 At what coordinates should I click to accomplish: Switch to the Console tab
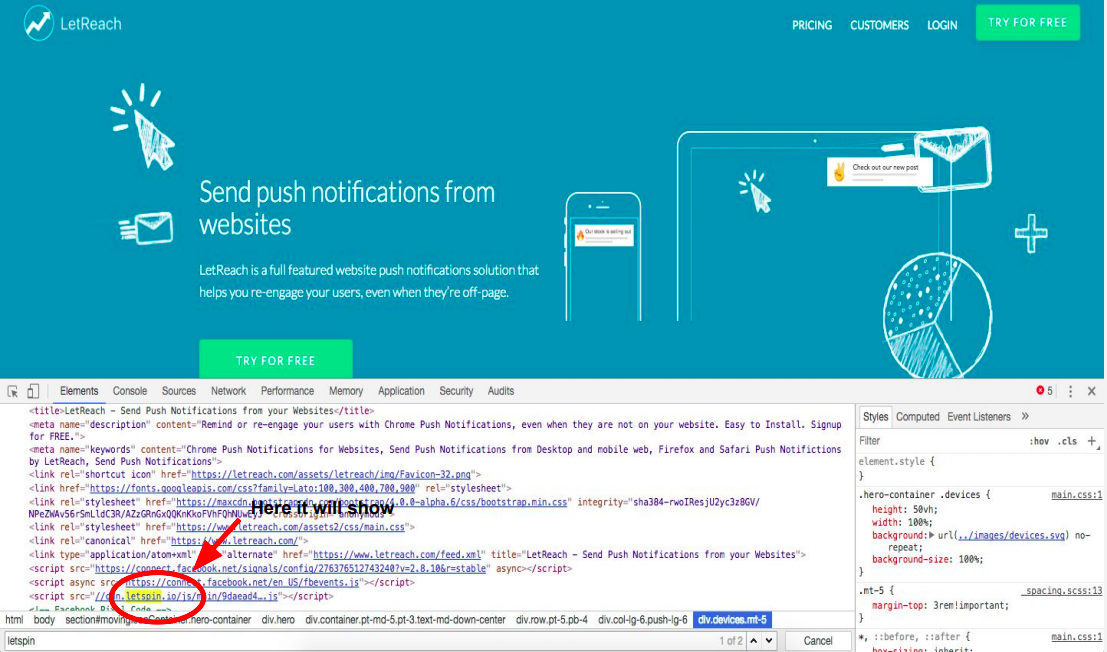click(x=130, y=391)
